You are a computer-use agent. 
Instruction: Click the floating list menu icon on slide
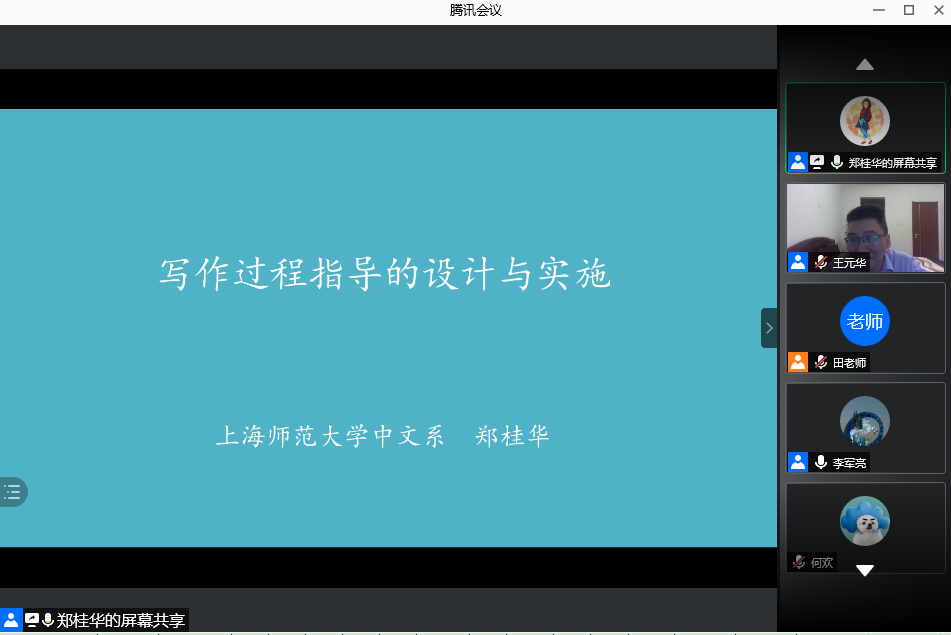point(13,491)
